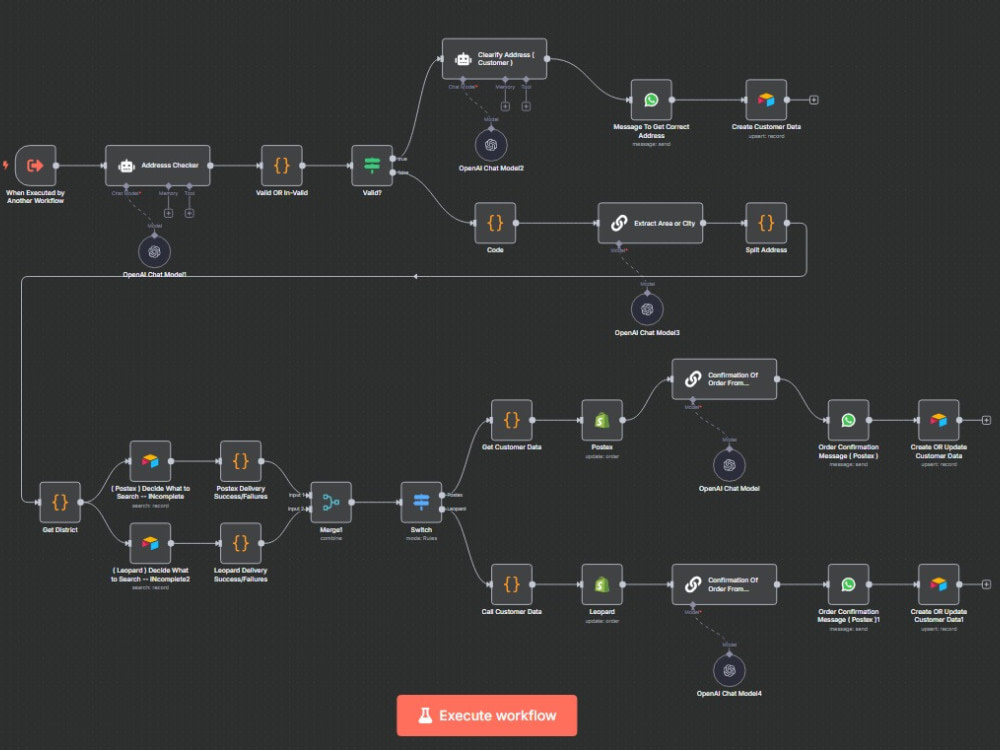This screenshot has height=750, width=1000.
Task: Open the 'Message To Get Correct Address' WhatsApp node
Action: [x=651, y=99]
